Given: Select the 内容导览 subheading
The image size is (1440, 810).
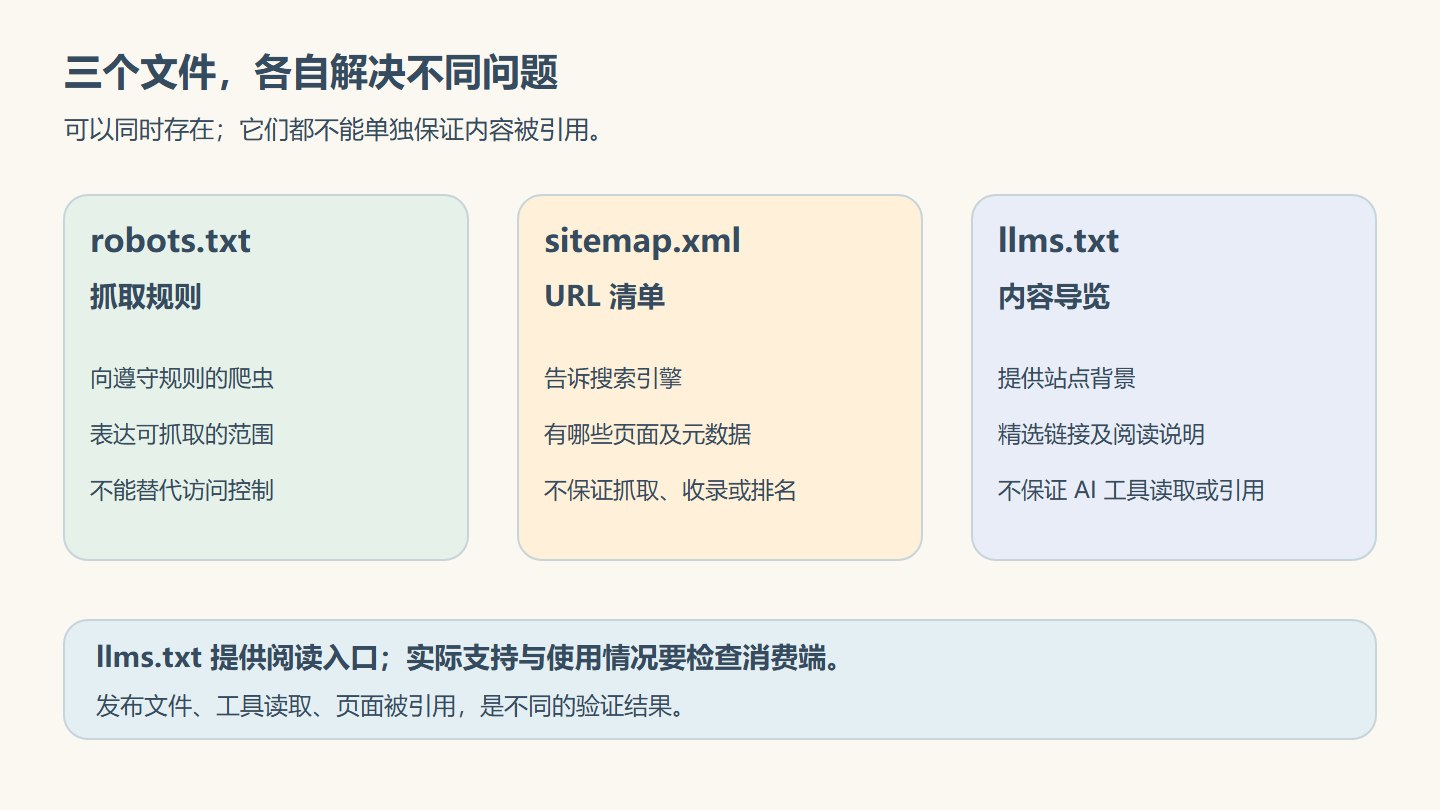Looking at the screenshot, I should [1053, 297].
